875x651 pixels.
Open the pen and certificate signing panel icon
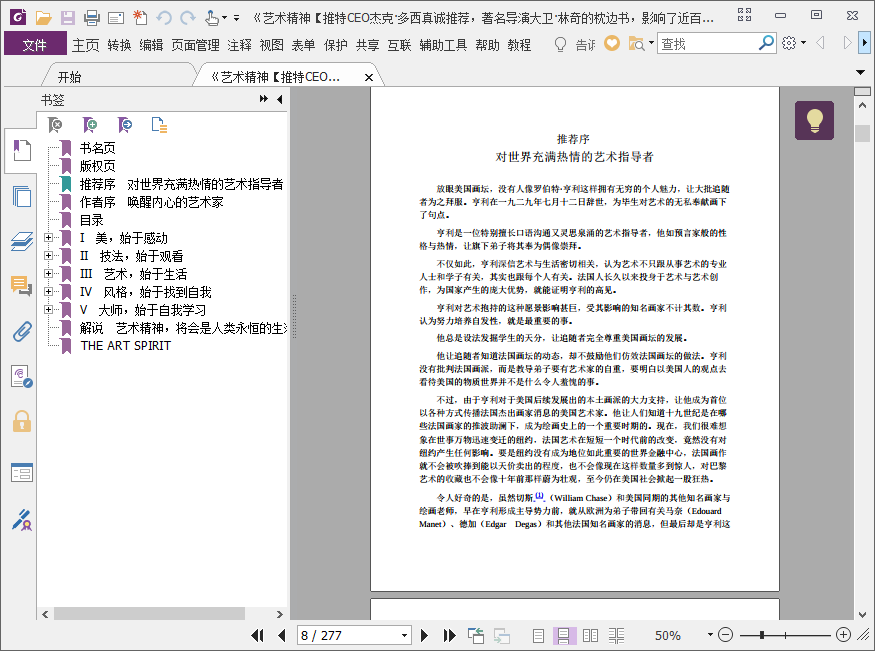click(x=22, y=519)
